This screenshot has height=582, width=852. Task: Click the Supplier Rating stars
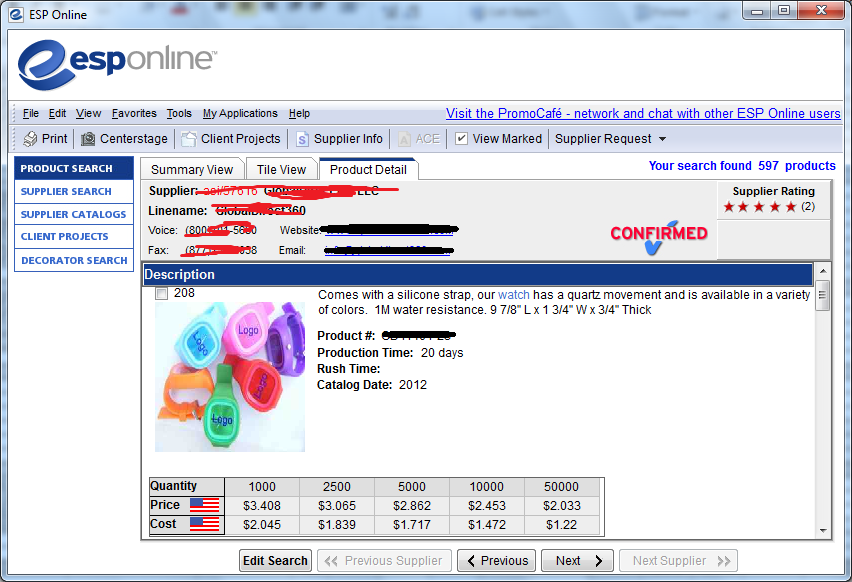pos(760,206)
